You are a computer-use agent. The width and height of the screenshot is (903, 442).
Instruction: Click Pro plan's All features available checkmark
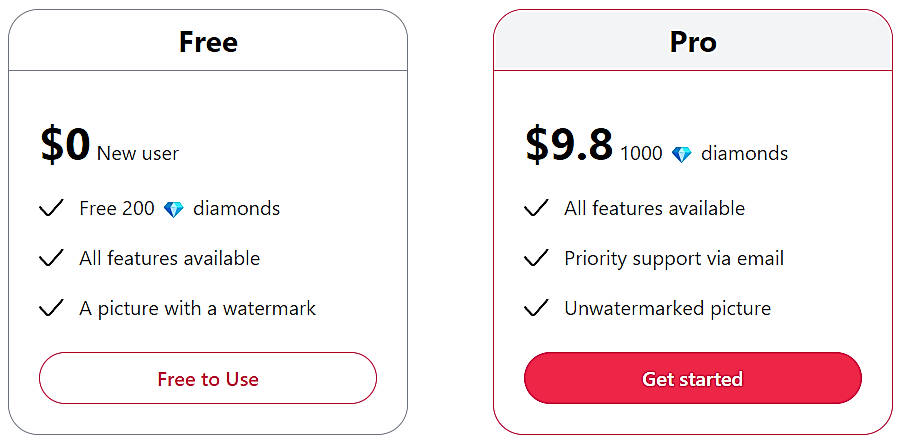[536, 208]
